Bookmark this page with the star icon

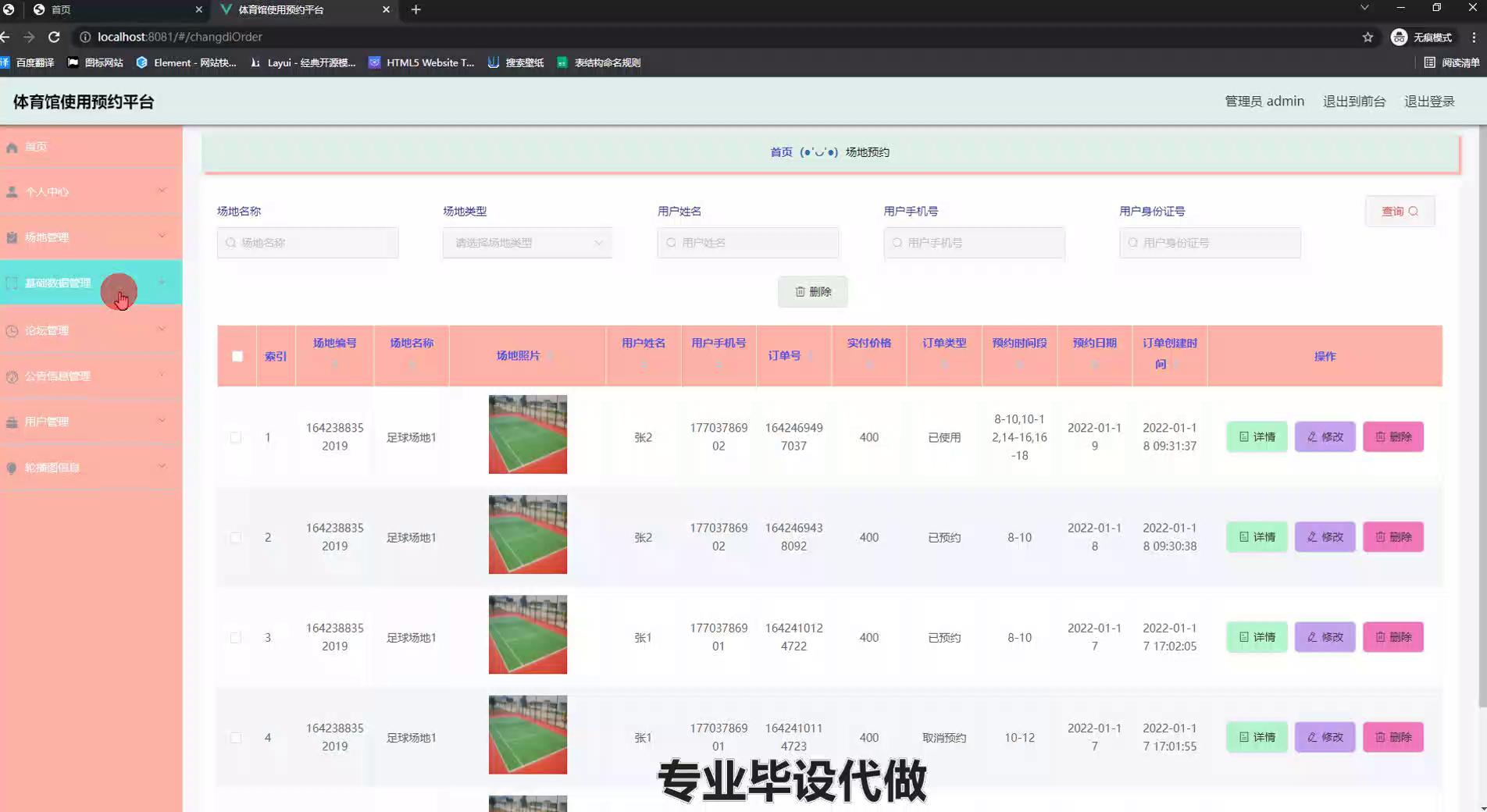point(1368,37)
